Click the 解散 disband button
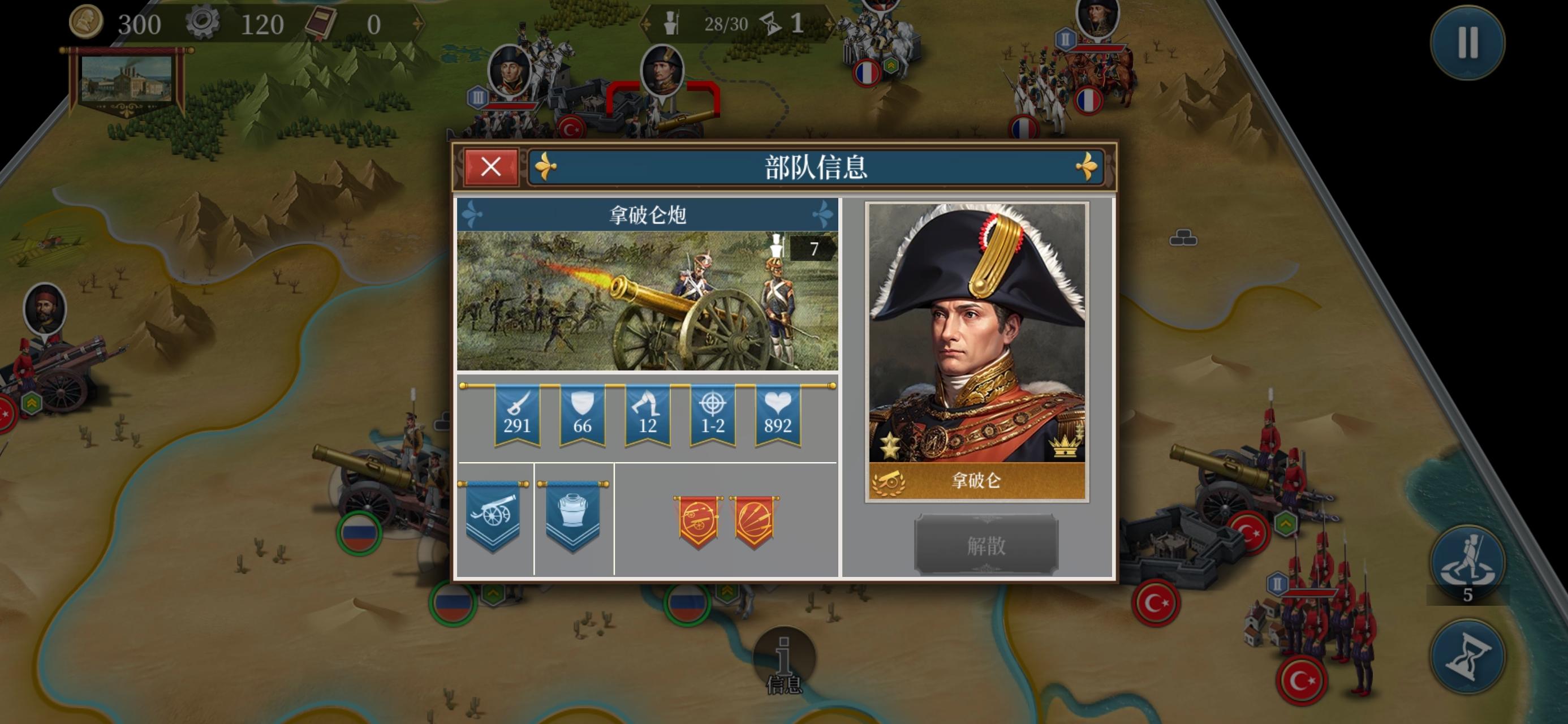 986,545
